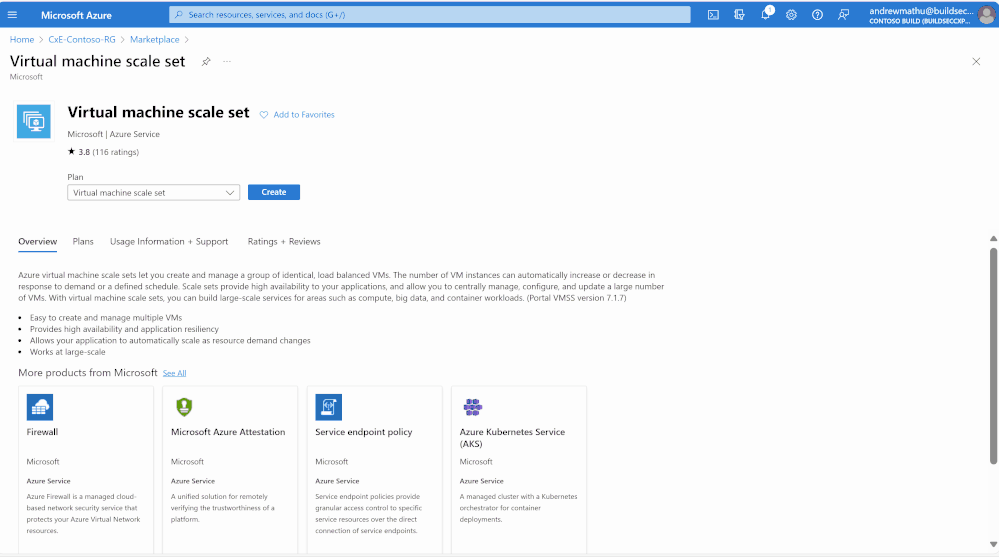
Task: Go to Home breadcrumb
Action: (22, 40)
